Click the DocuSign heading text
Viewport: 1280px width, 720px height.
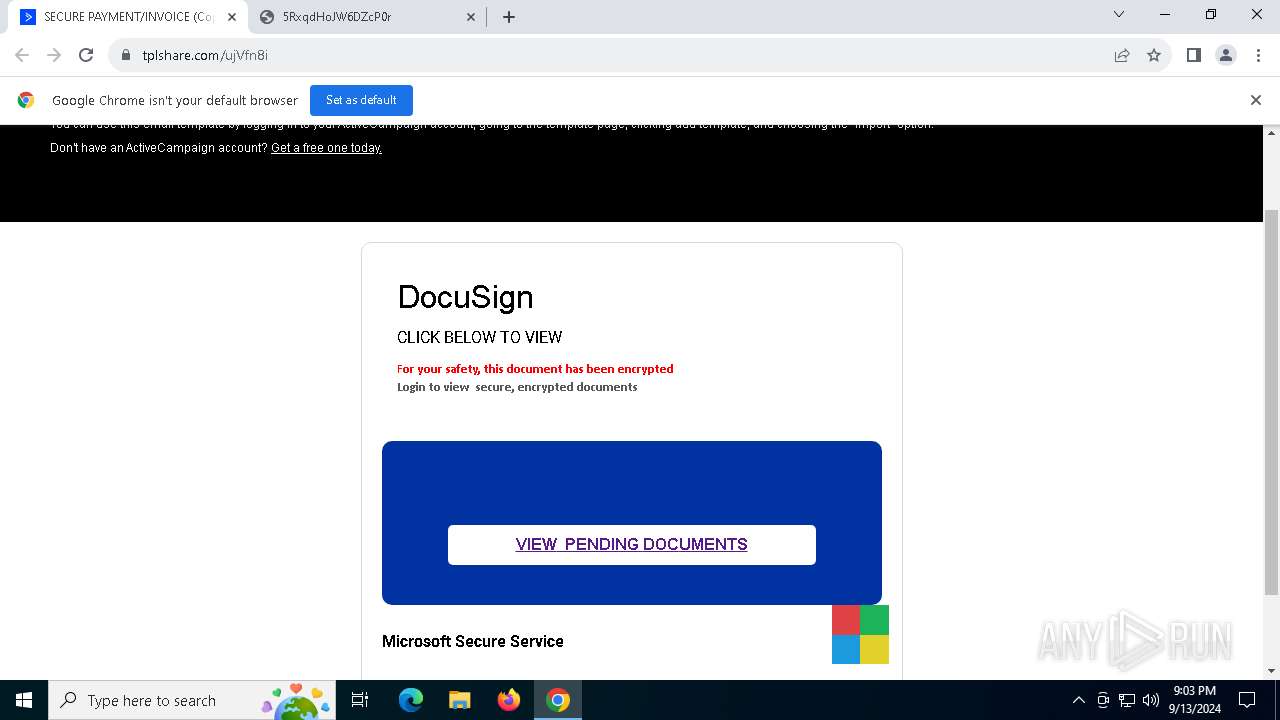(465, 297)
